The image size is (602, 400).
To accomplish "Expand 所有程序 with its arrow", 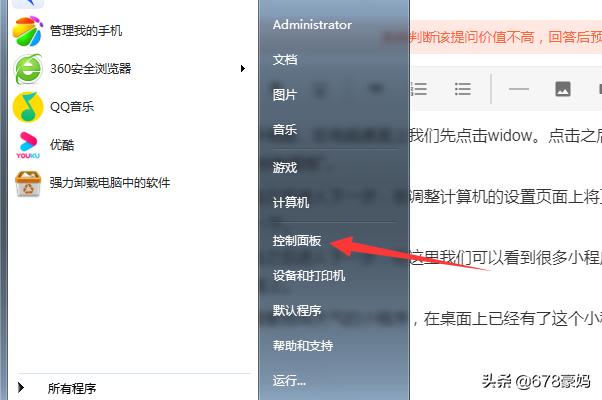I will (x=21, y=388).
